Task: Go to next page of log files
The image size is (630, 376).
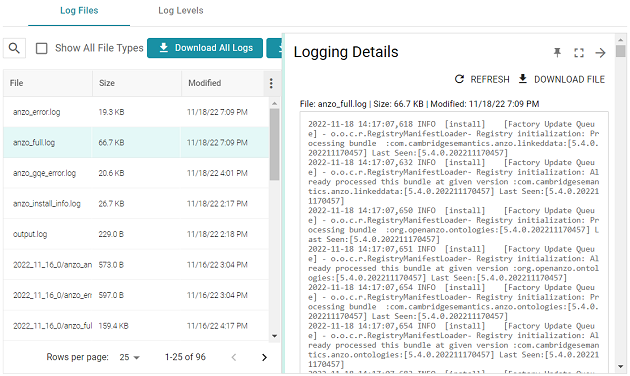Action: pyautogui.click(x=264, y=357)
